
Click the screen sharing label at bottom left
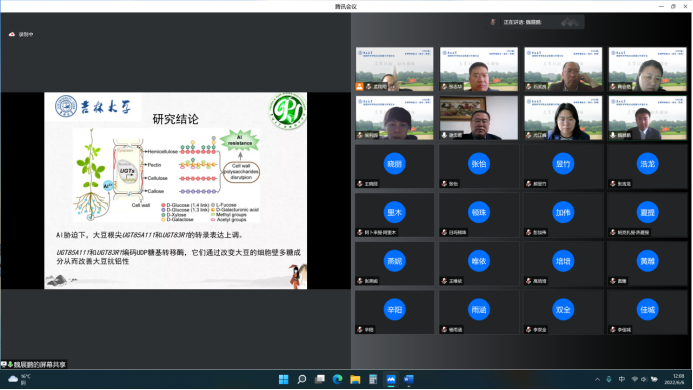coord(34,364)
